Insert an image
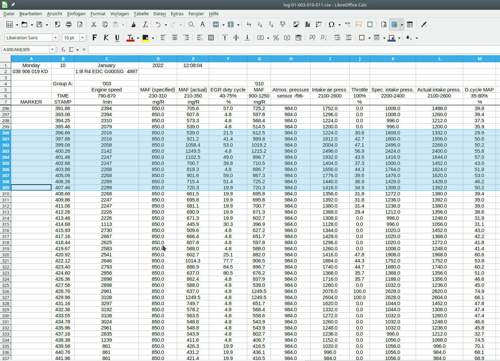This screenshot has width=500, height=361. pos(296,24)
